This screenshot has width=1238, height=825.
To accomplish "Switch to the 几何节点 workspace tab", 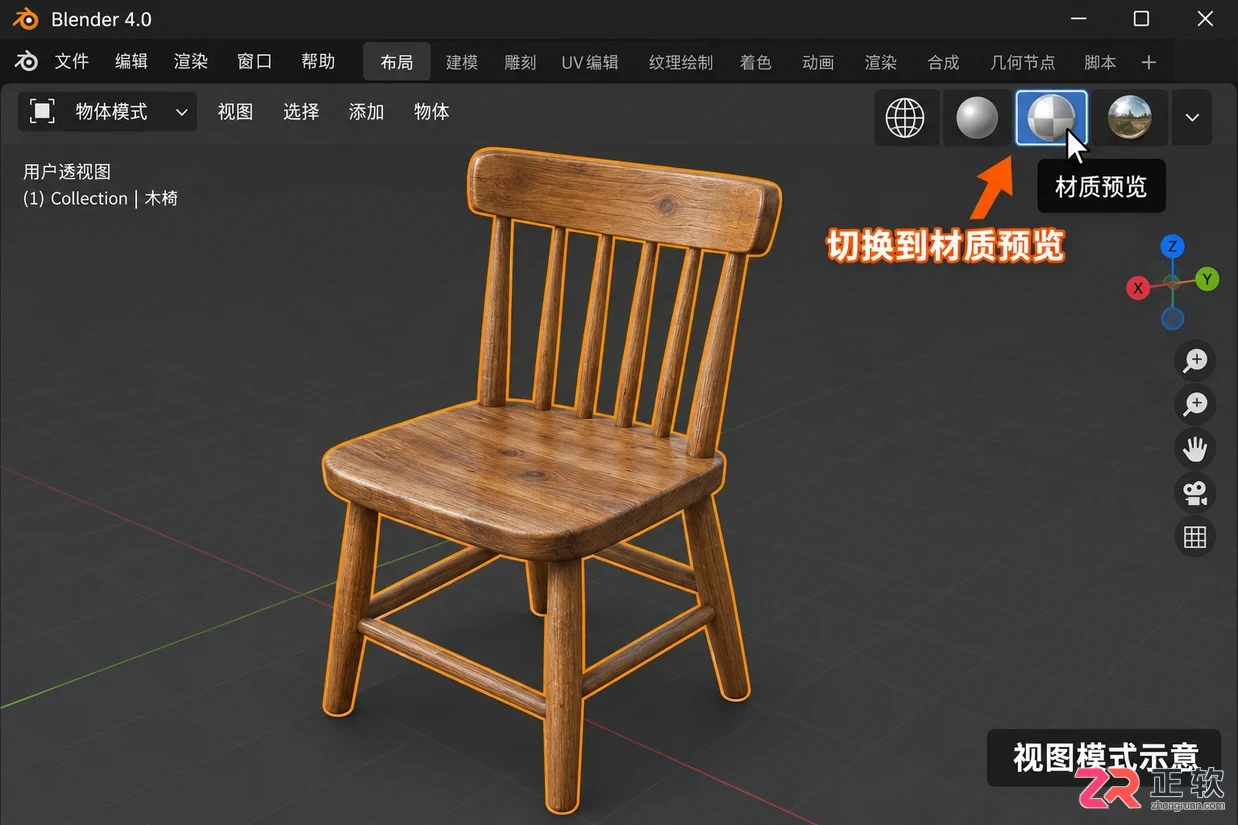I will tap(1022, 62).
